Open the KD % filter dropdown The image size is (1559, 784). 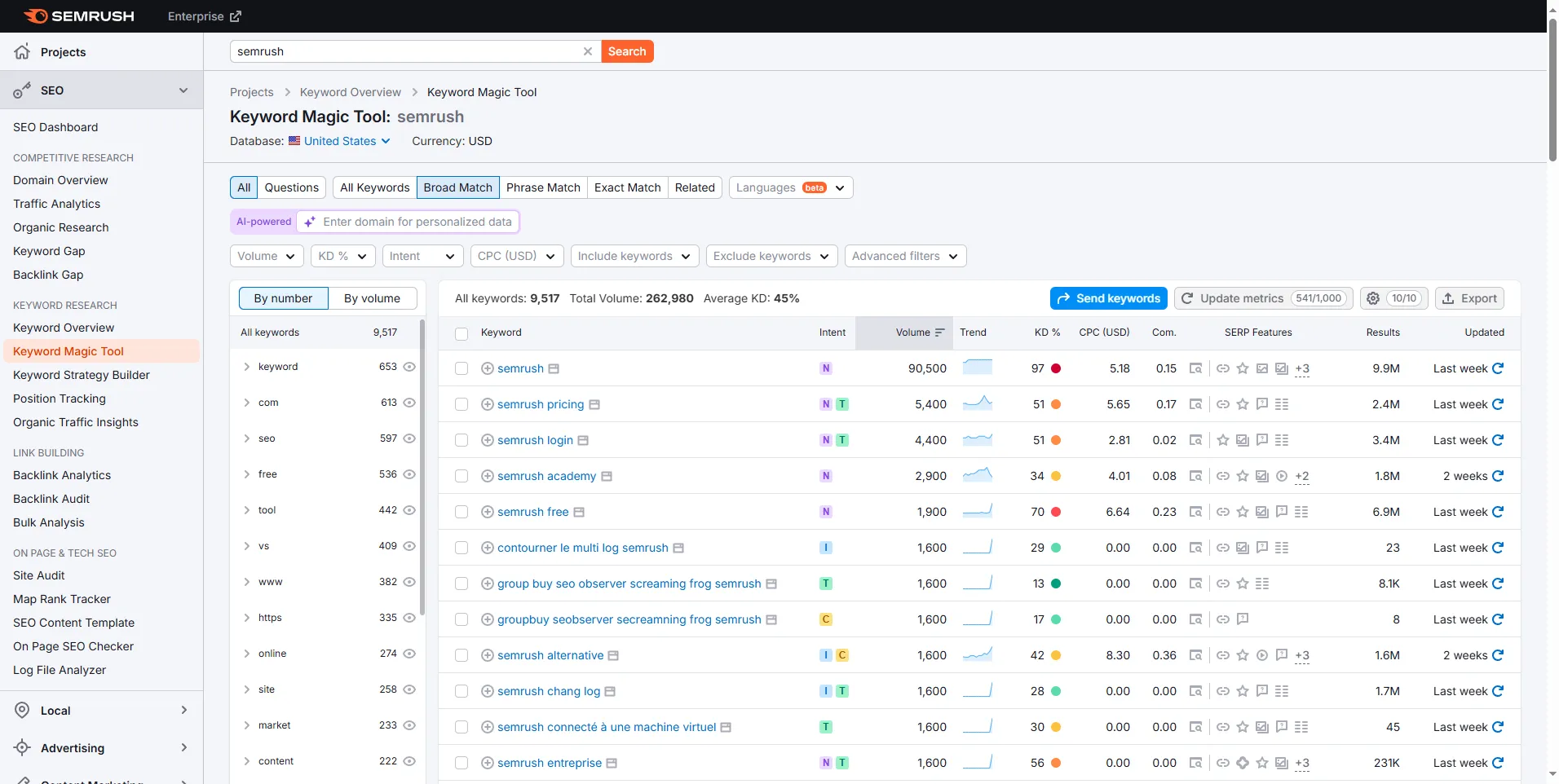(x=343, y=256)
